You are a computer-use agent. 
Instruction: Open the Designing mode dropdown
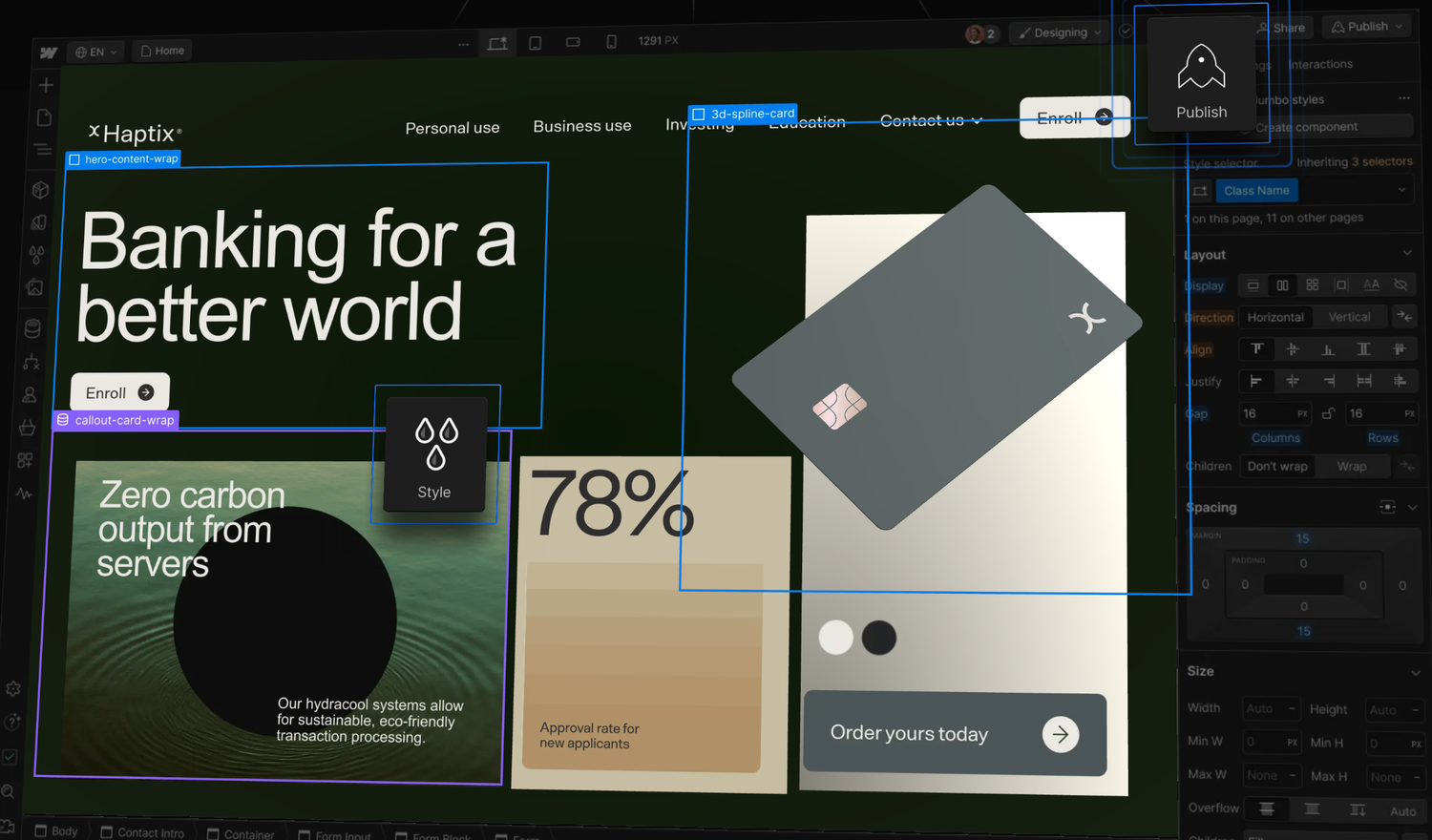point(1060,31)
